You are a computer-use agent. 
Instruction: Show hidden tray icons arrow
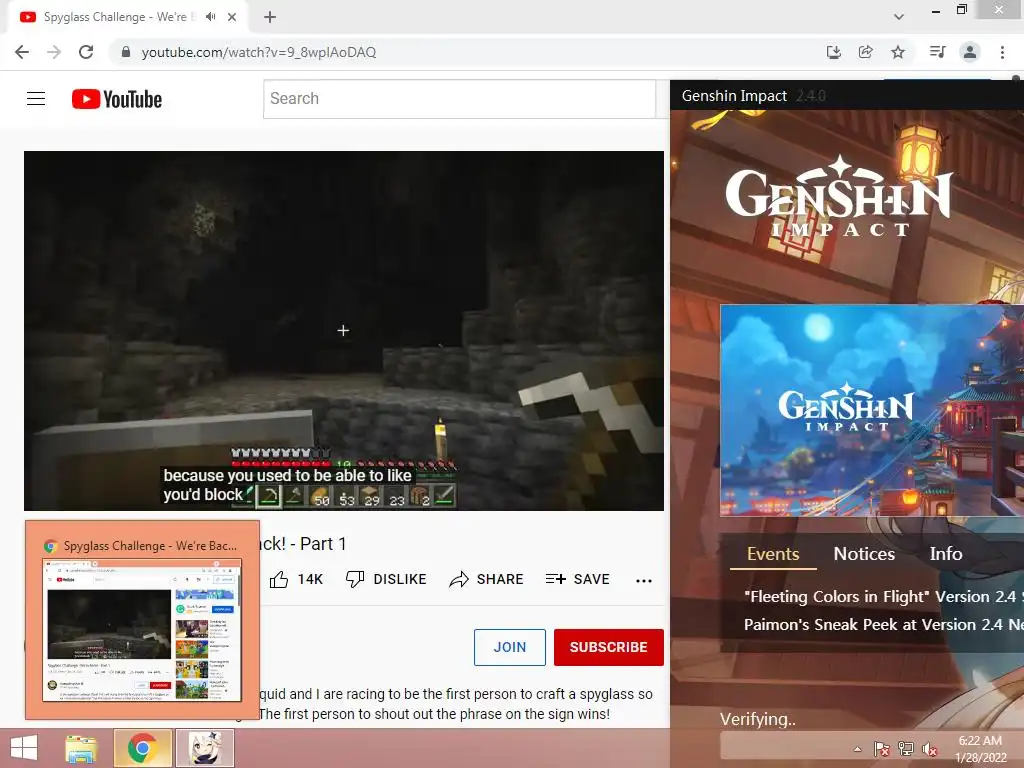857,749
